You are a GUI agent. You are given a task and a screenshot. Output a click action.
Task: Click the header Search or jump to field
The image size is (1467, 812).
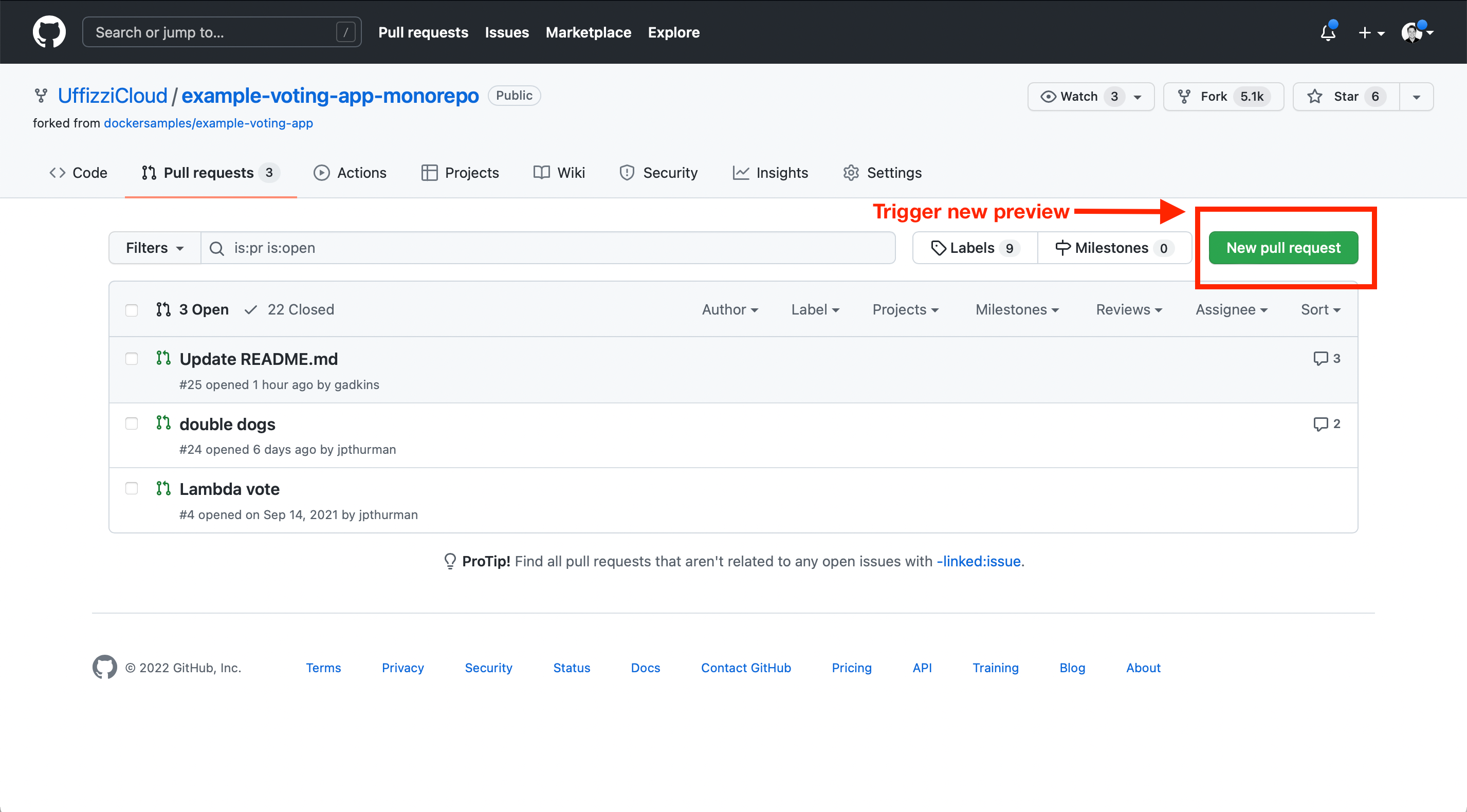click(x=222, y=32)
